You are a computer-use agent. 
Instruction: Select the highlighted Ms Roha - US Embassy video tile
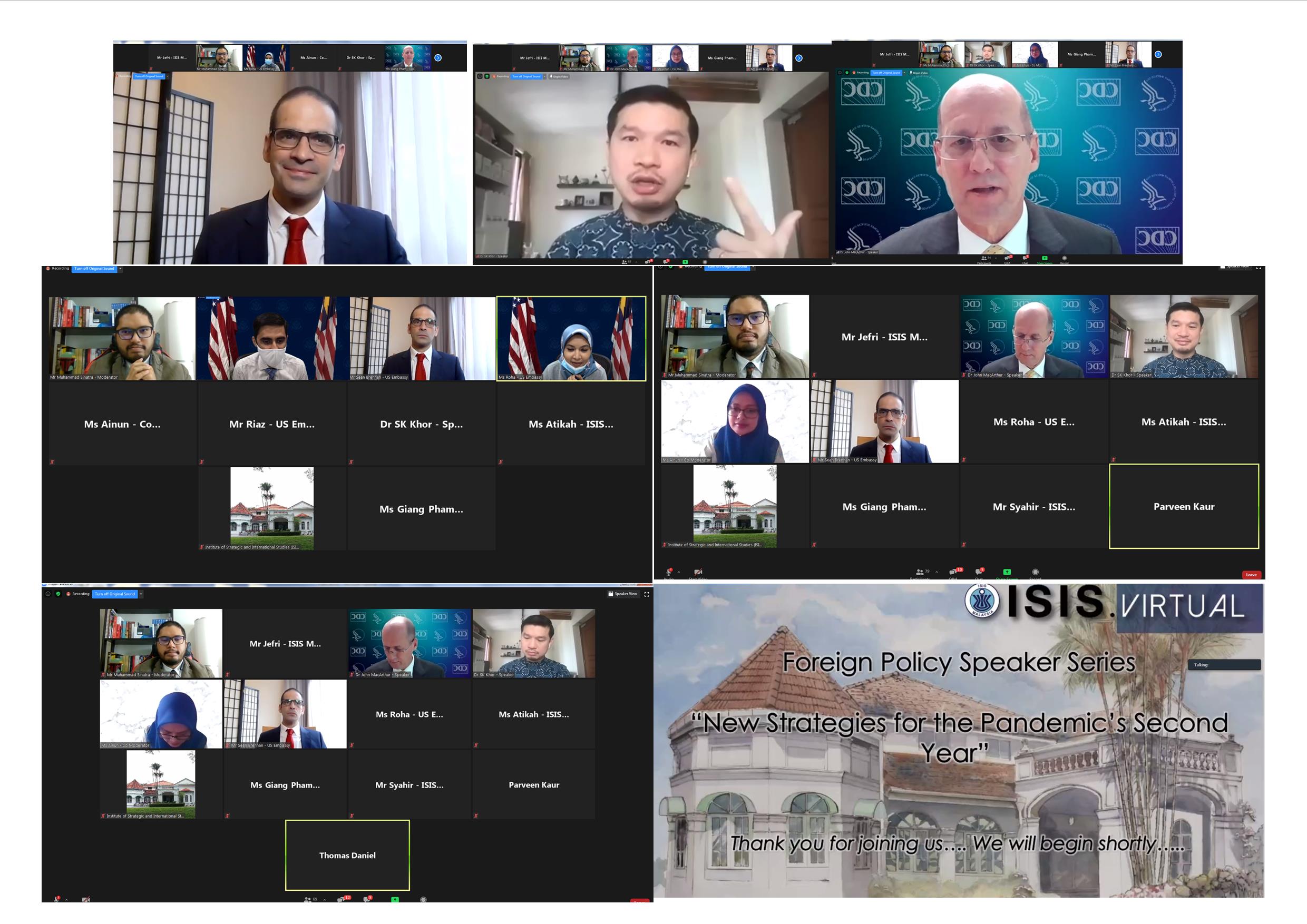(x=571, y=338)
